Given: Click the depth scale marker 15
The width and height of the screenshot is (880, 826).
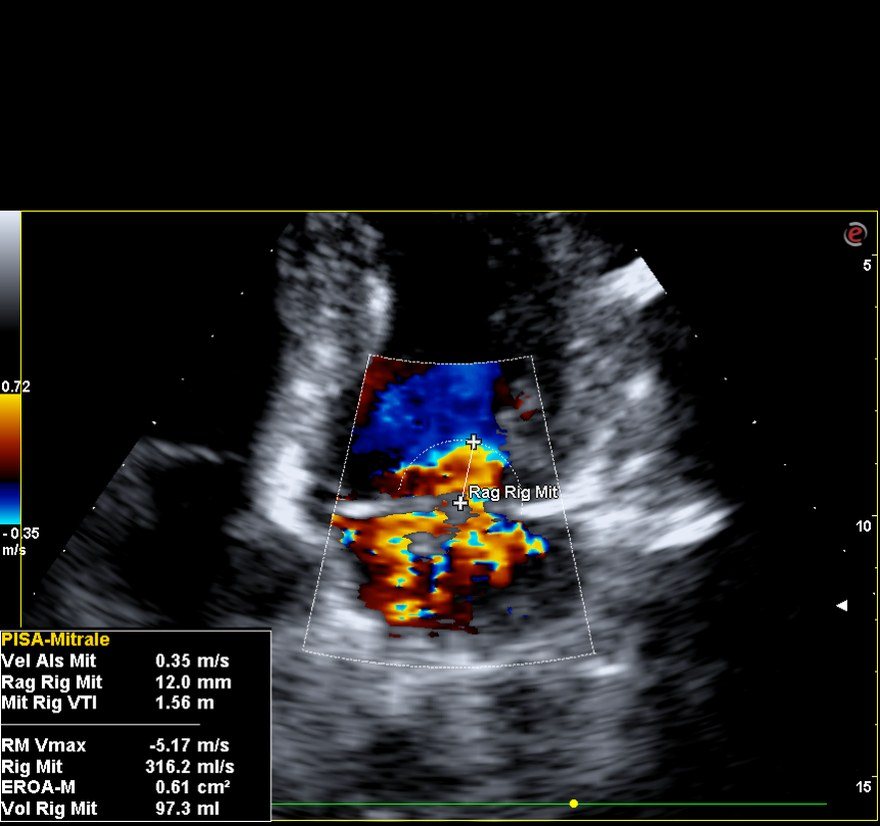Looking at the screenshot, I should point(863,787).
